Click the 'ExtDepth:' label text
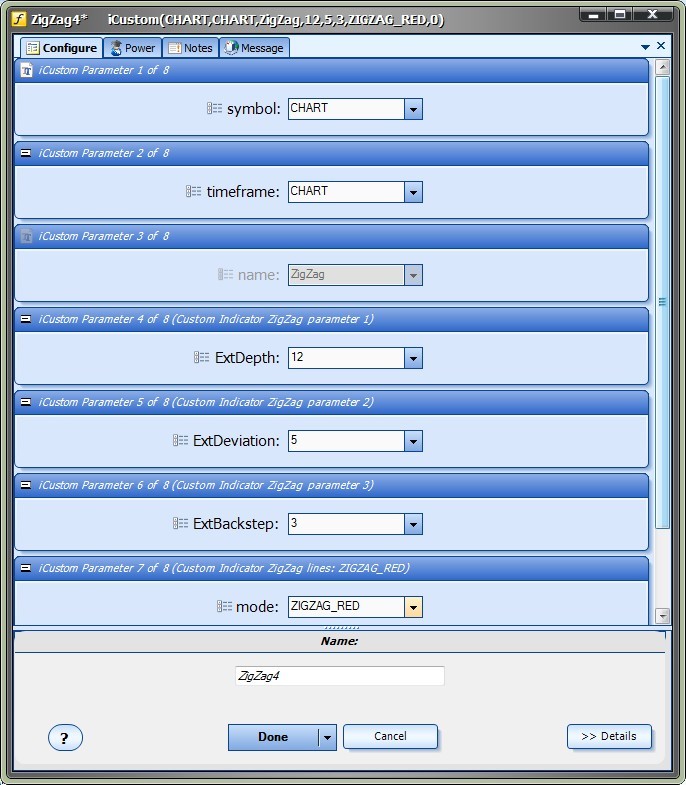Image resolution: width=686 pixels, height=785 pixels. (x=247, y=358)
